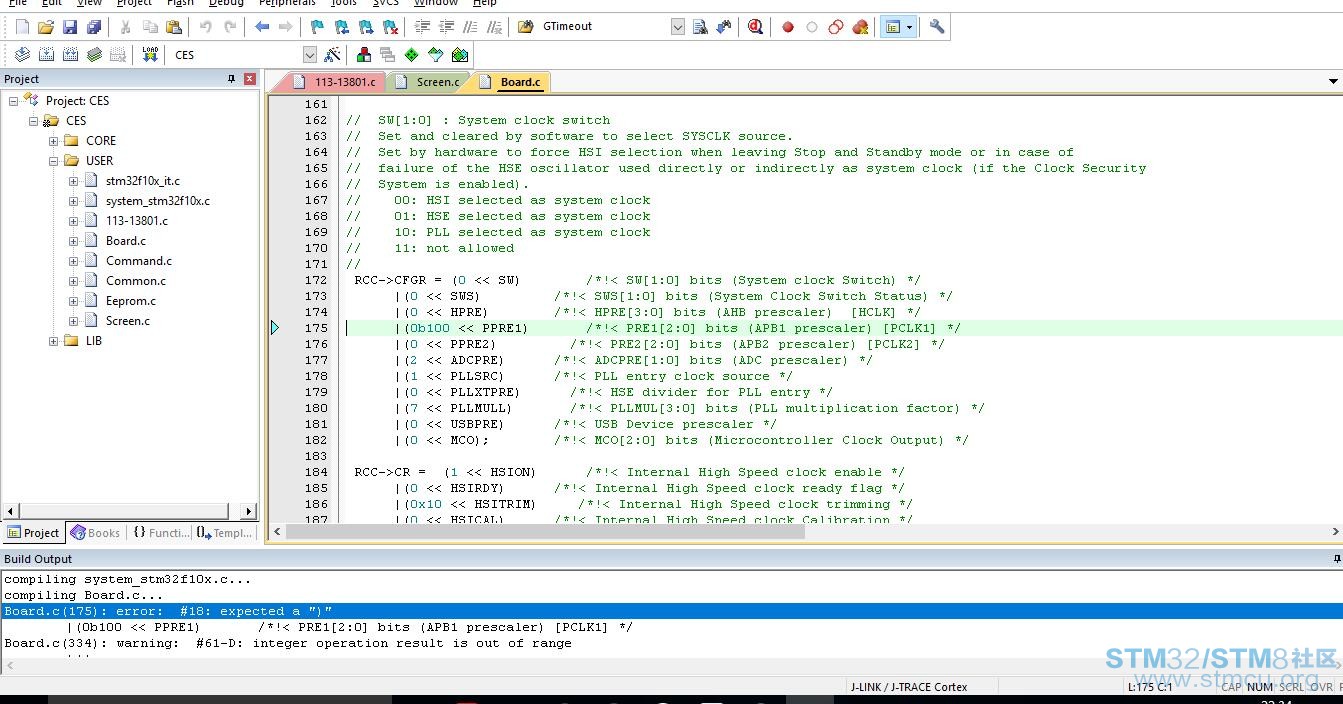
Task: Close the Project panel
Action: [250, 79]
